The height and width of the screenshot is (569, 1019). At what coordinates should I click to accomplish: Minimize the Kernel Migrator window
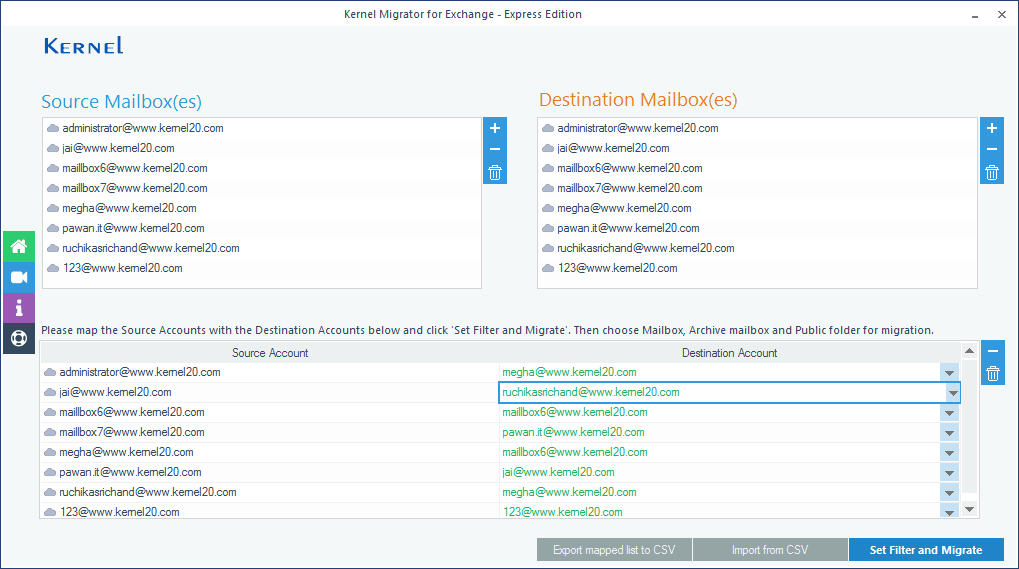[x=975, y=15]
